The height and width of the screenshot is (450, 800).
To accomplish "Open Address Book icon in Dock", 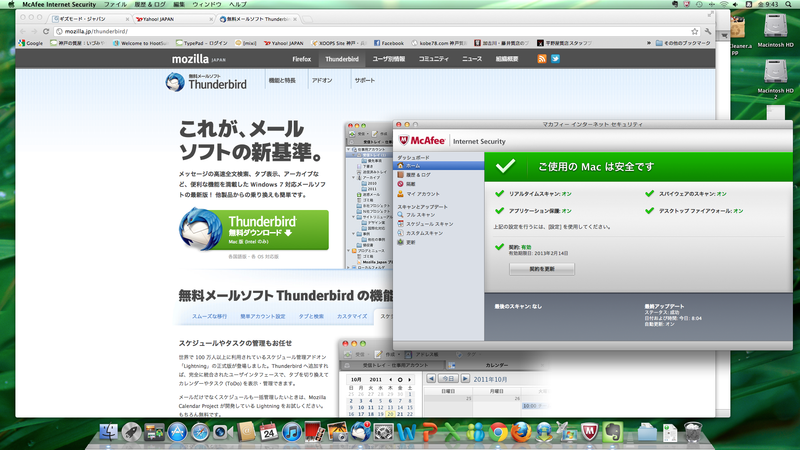I will click(x=246, y=432).
